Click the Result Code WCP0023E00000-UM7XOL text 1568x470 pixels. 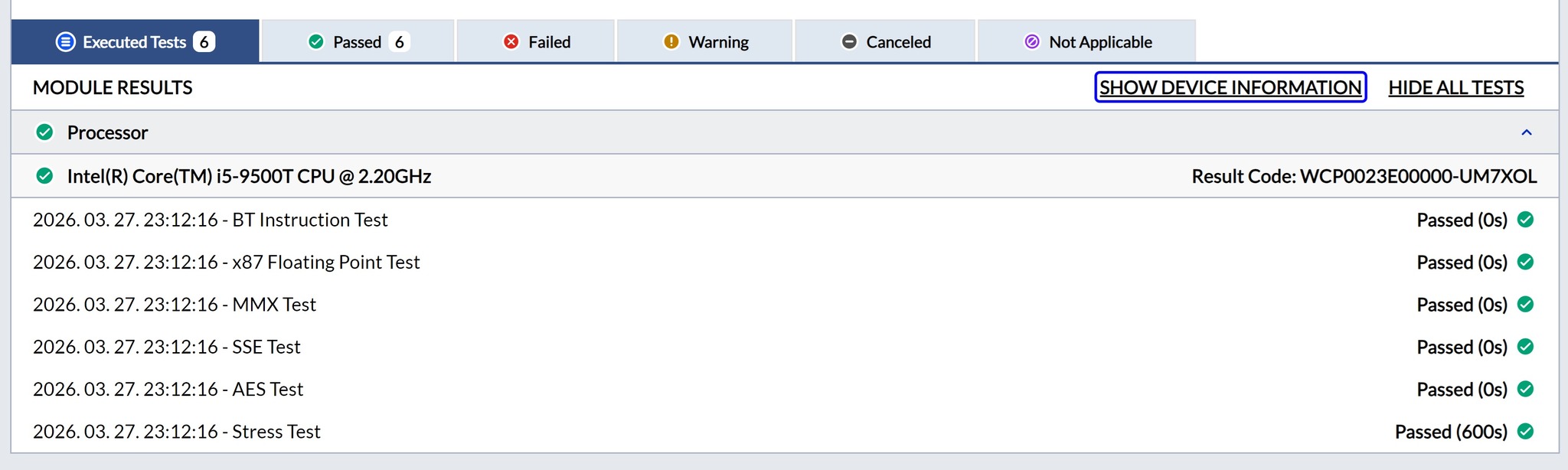point(1364,176)
